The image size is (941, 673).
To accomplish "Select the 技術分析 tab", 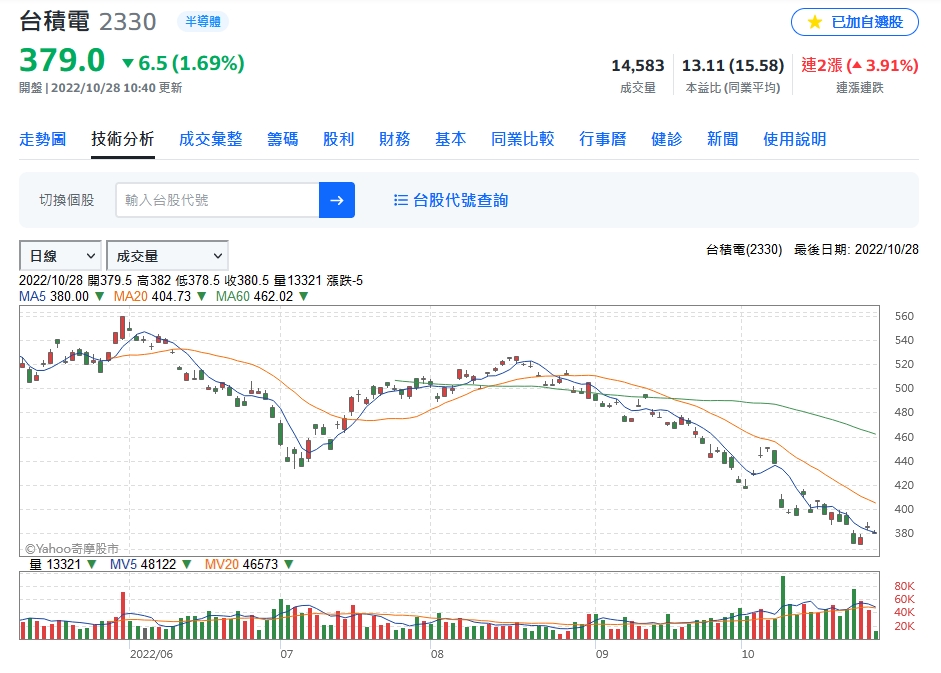I will [123, 139].
